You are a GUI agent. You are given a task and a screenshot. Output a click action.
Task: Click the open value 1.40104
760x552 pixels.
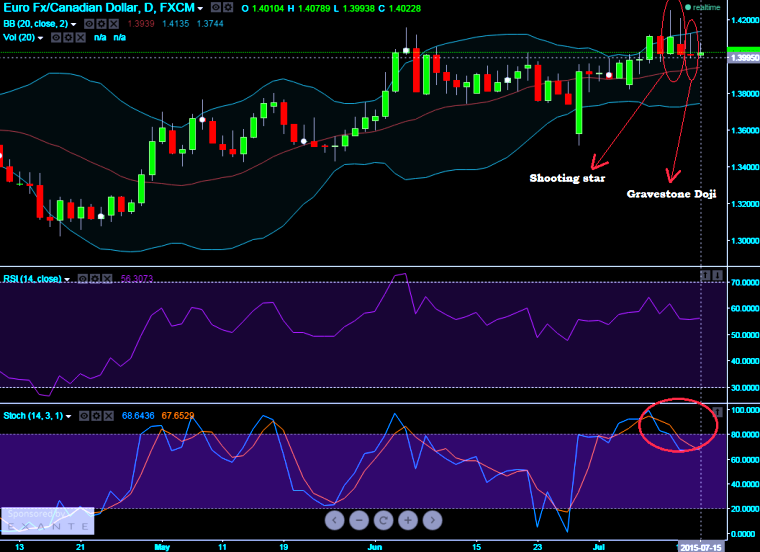click(268, 9)
